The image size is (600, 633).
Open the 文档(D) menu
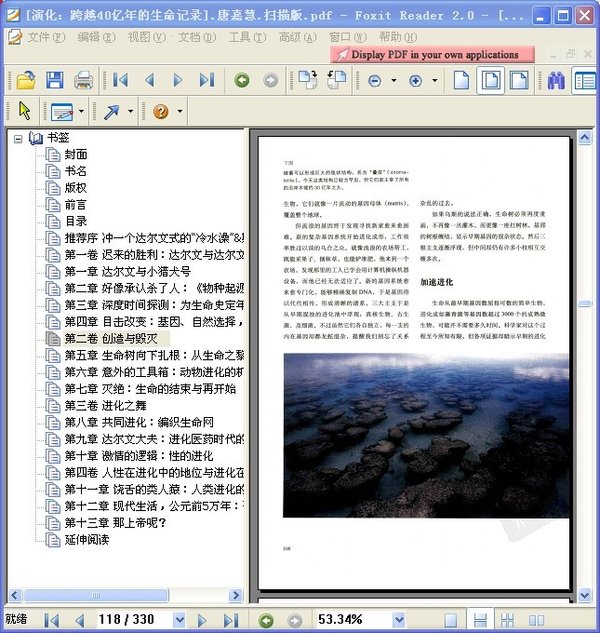(x=197, y=37)
